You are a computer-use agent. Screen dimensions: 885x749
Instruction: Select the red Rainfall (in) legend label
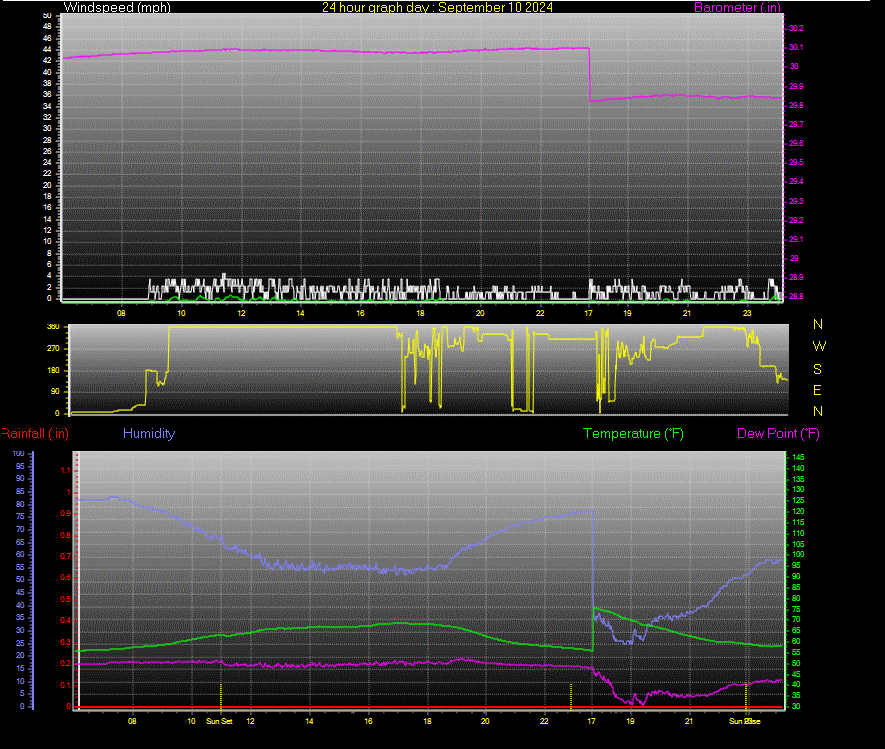pos(35,433)
